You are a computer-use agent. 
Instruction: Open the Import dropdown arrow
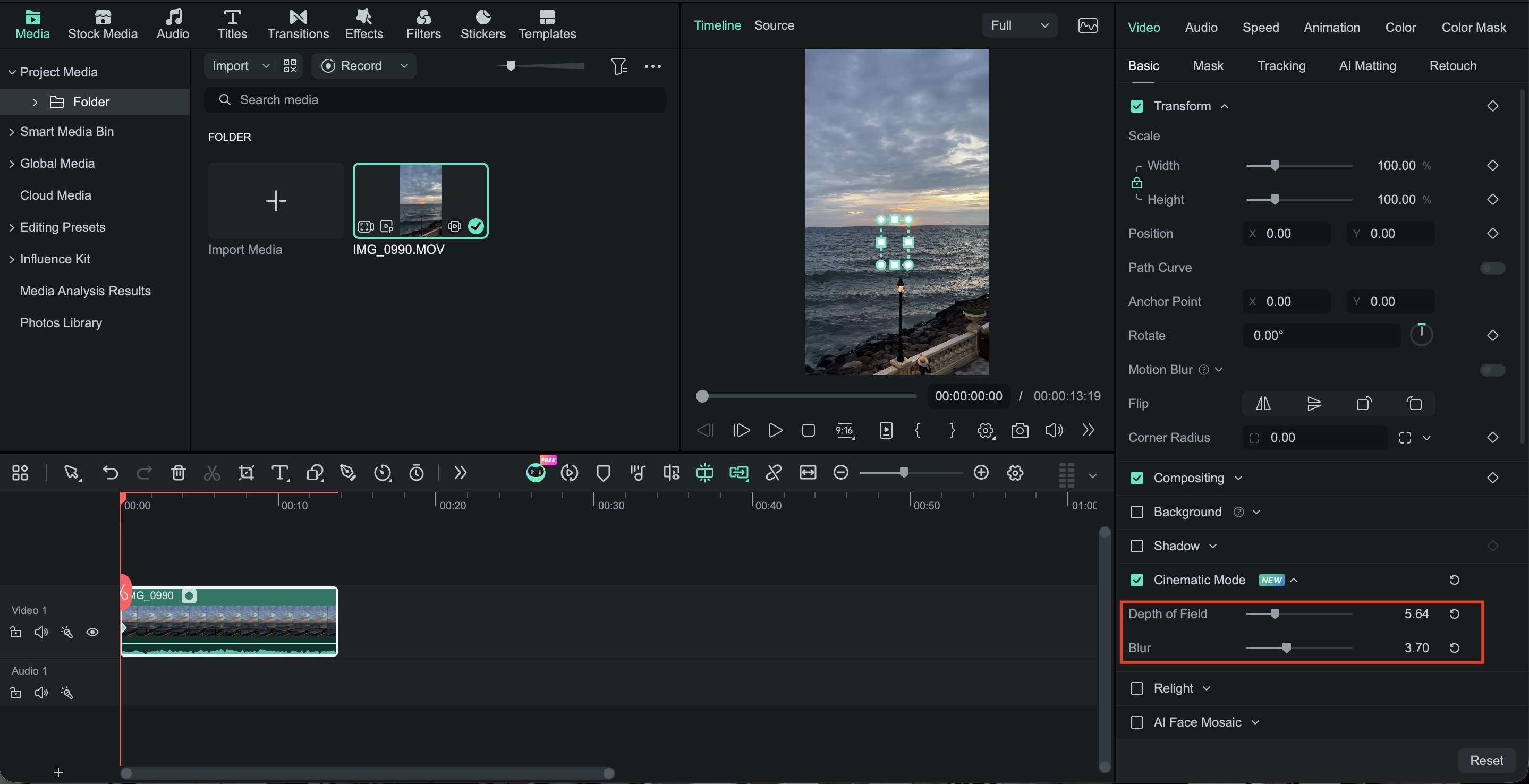coord(265,66)
